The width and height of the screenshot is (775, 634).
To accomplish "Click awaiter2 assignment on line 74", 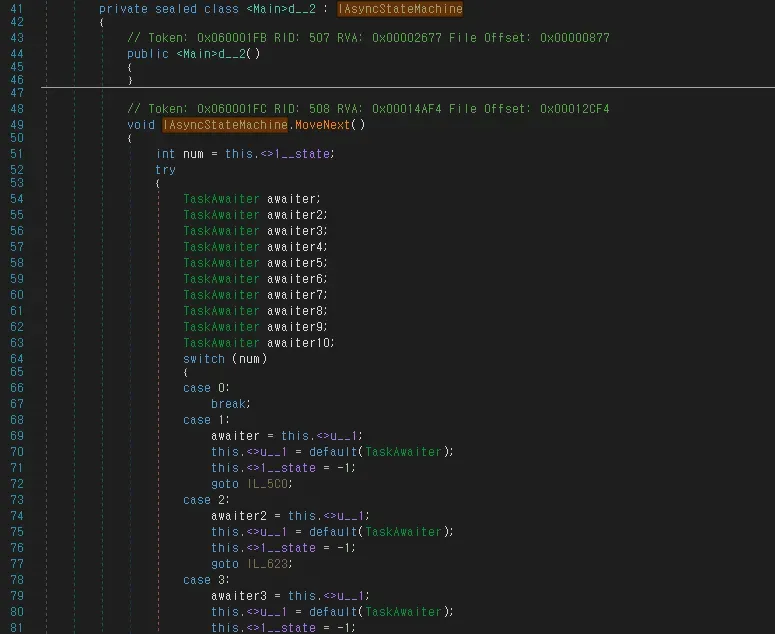I will 244,516.
